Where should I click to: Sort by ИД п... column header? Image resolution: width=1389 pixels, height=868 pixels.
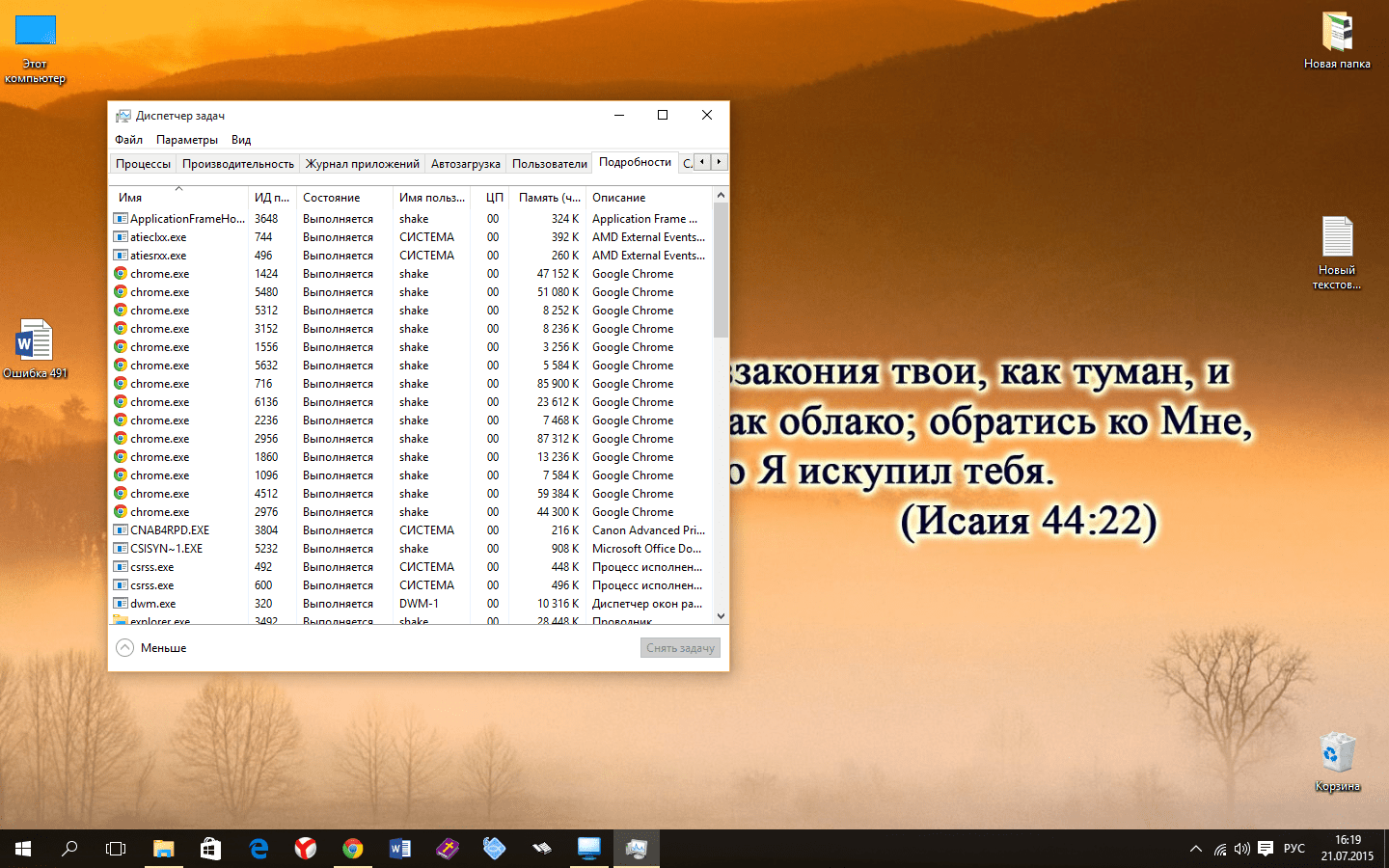[x=272, y=197]
